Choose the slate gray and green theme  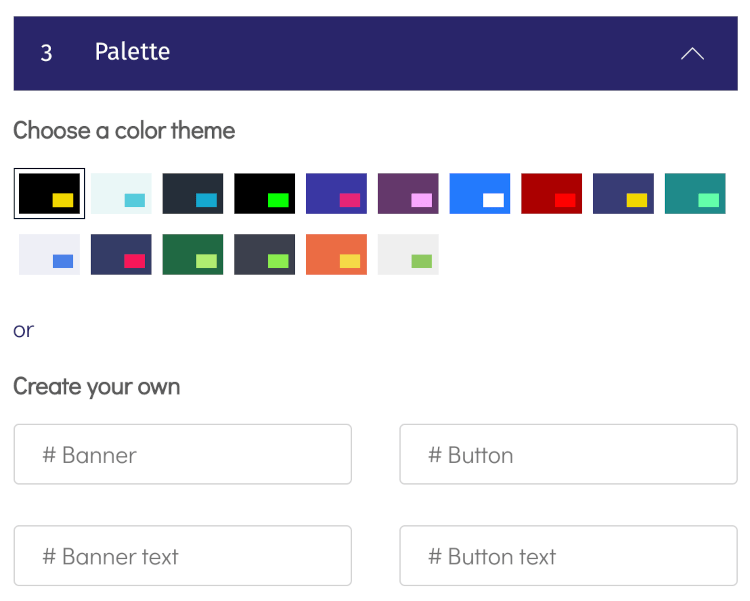tap(265, 254)
